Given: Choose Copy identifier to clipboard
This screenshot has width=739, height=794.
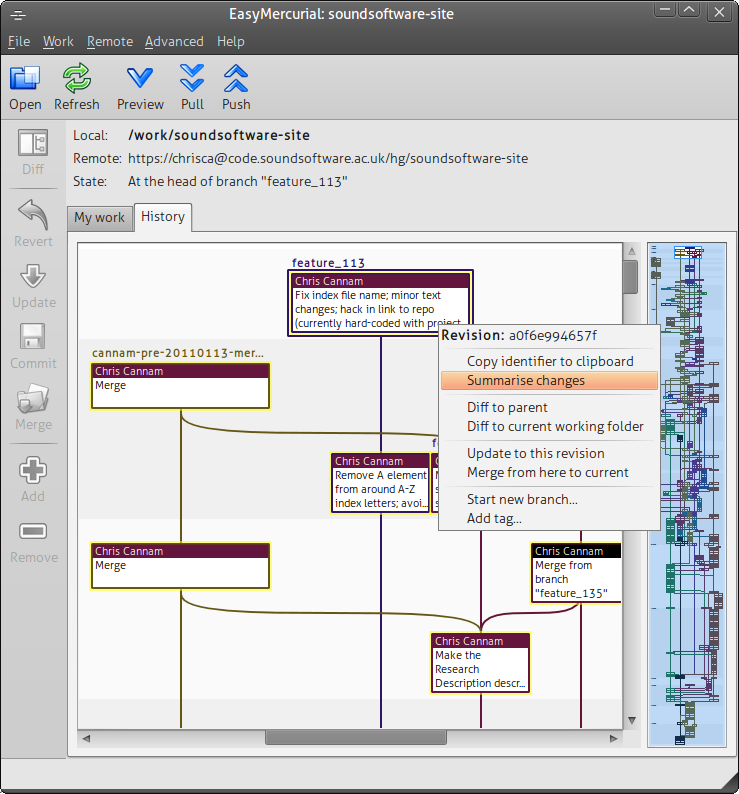Looking at the screenshot, I should click(550, 361).
